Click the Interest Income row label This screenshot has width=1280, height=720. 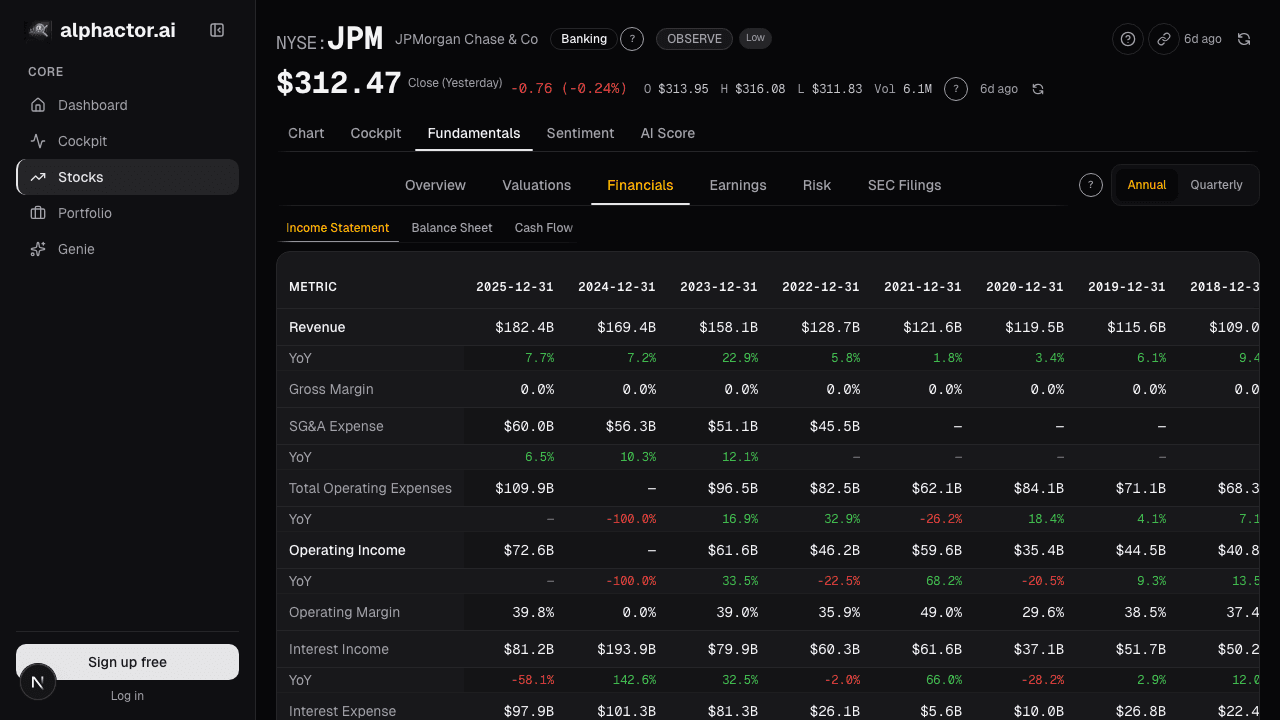pos(339,649)
